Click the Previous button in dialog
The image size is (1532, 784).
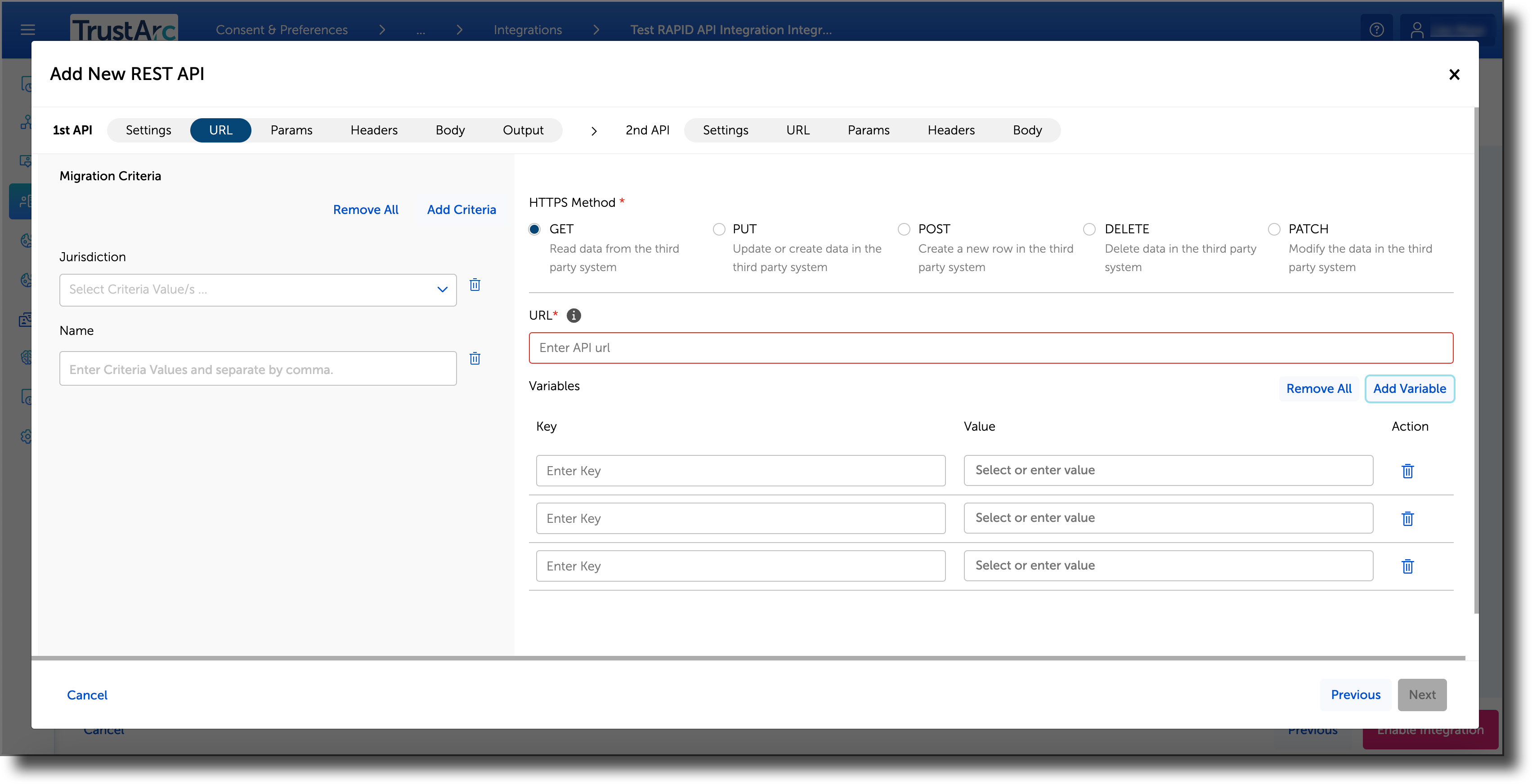(1355, 695)
